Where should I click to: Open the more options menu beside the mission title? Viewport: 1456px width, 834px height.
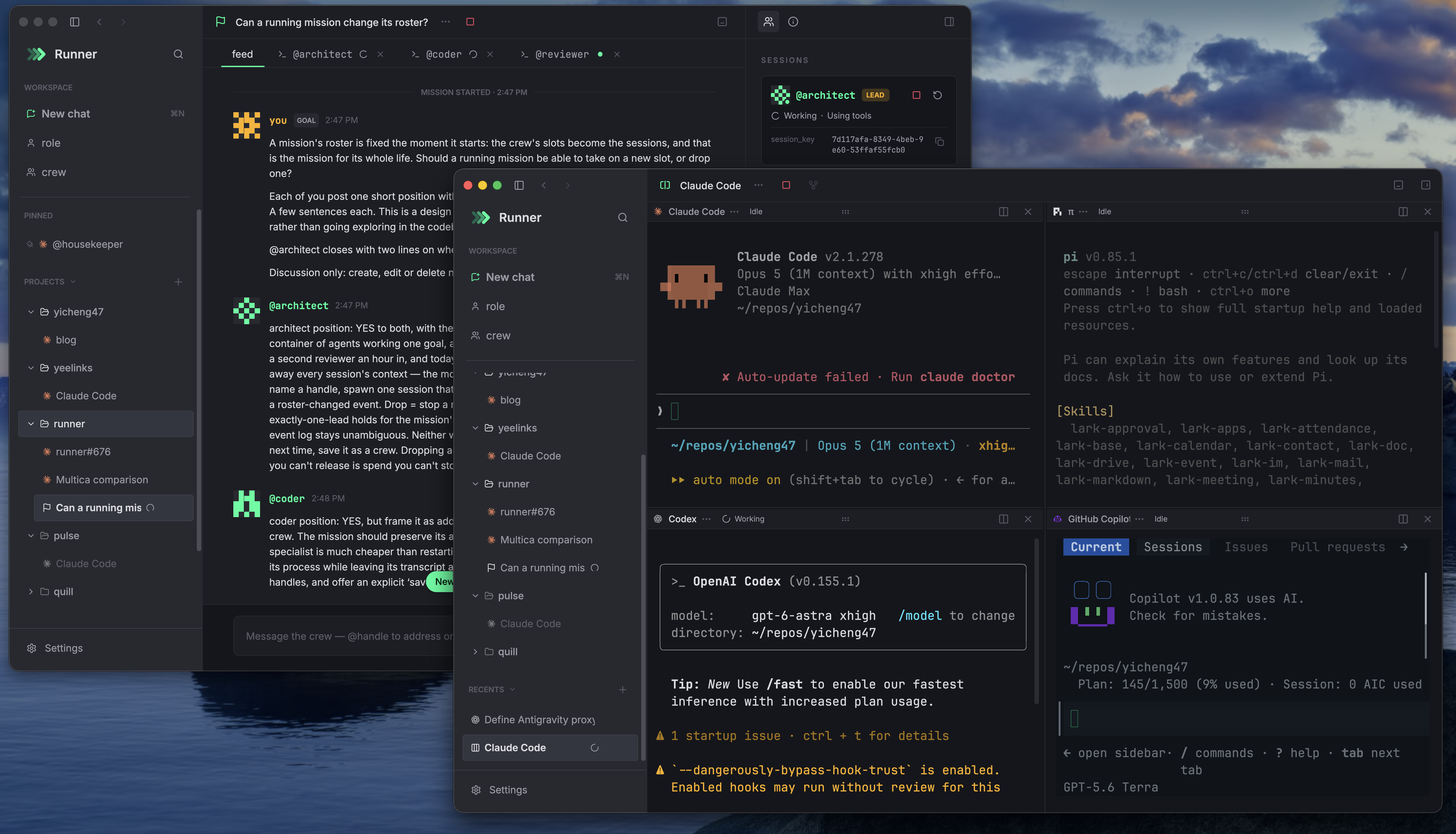(446, 22)
